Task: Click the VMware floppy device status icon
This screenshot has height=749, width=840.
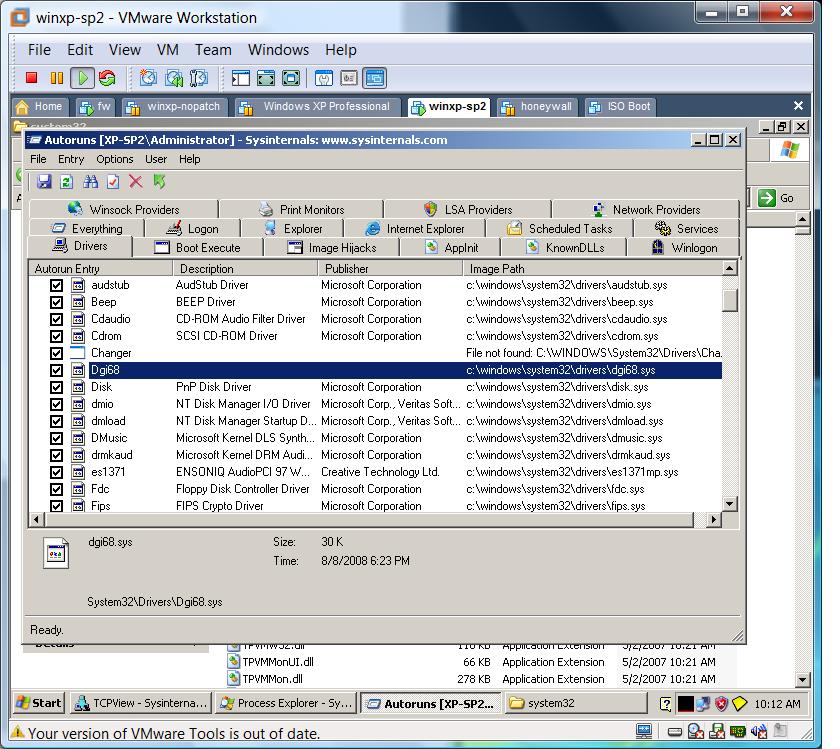Action: 716,731
